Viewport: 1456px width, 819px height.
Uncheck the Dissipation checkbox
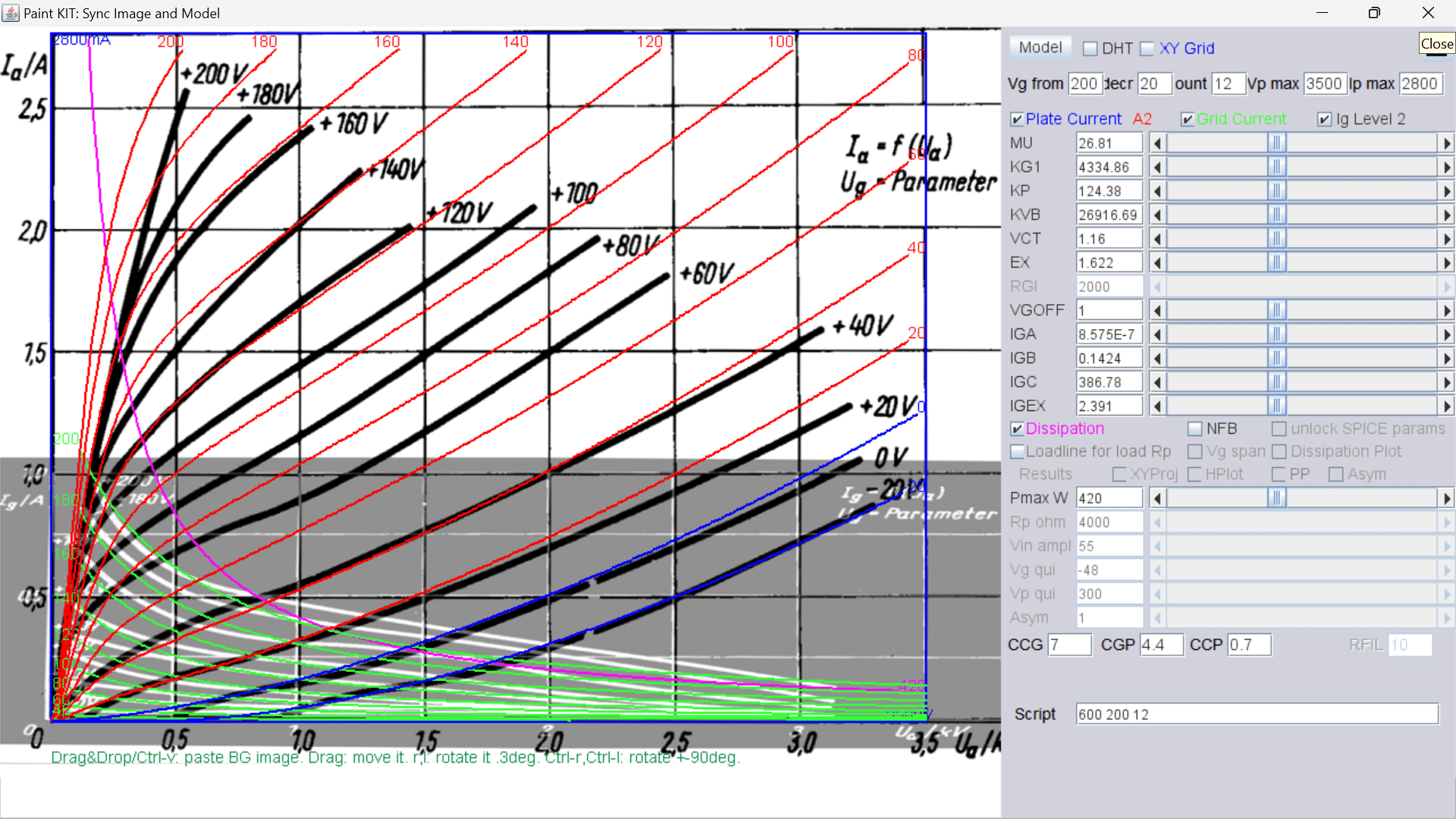click(x=1018, y=429)
